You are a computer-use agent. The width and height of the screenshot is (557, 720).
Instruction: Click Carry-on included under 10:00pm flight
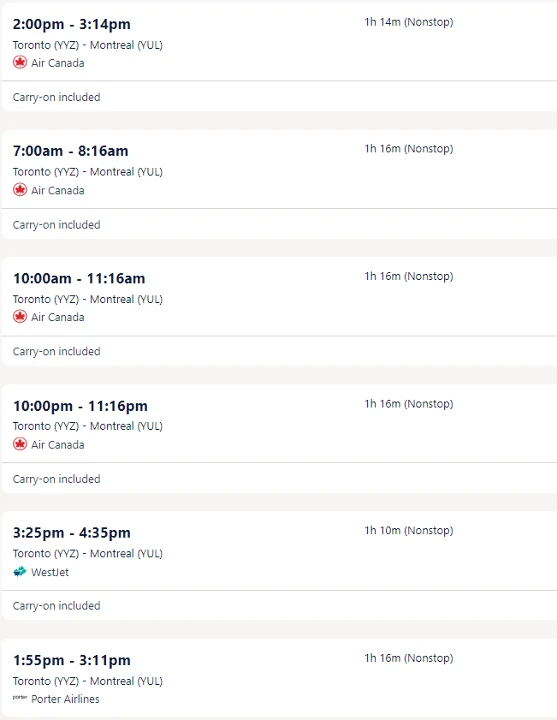(x=56, y=479)
